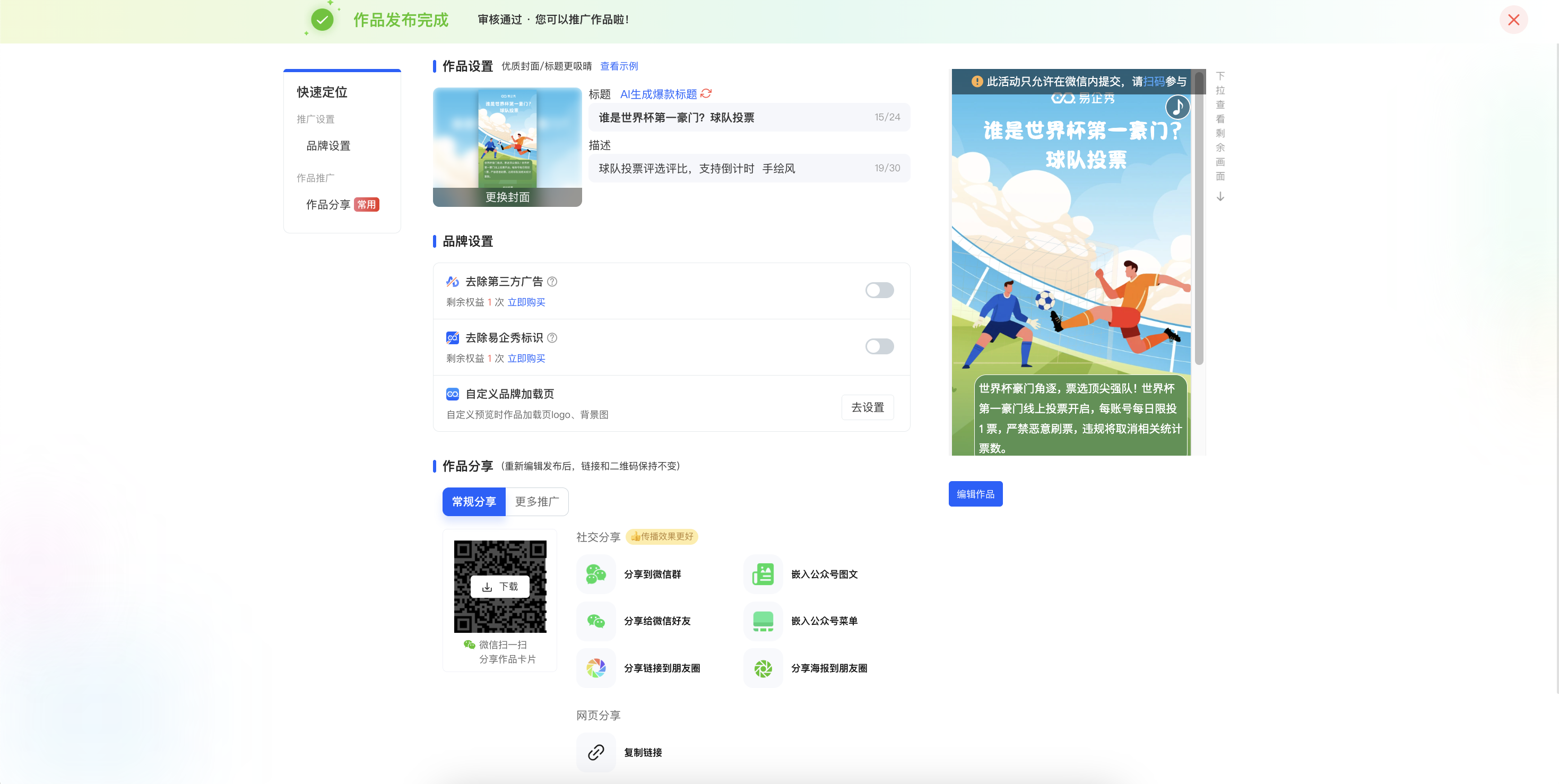Select 分享链接到朋友圈

tap(662, 668)
